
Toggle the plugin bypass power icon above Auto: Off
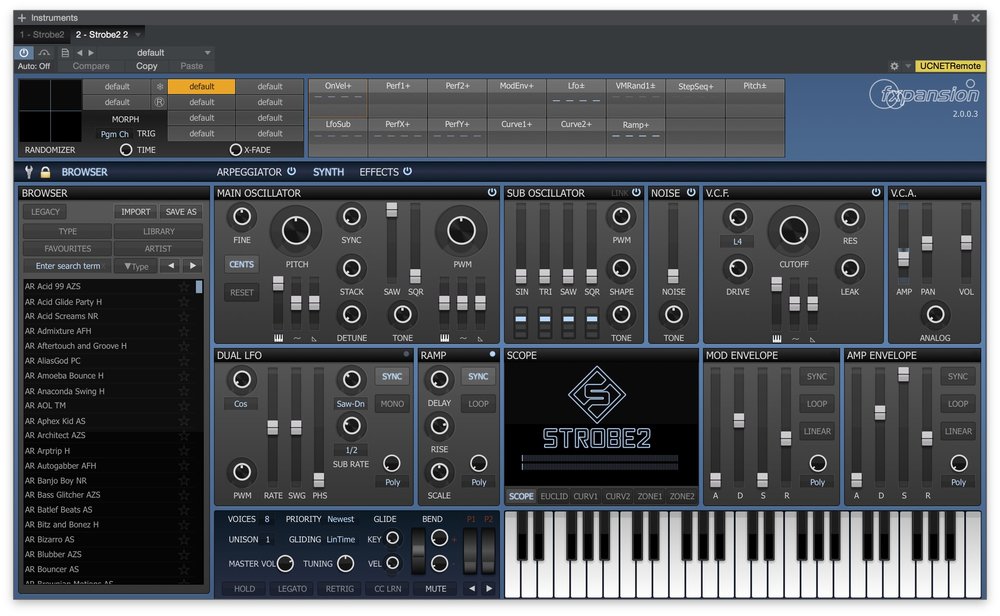point(24,53)
